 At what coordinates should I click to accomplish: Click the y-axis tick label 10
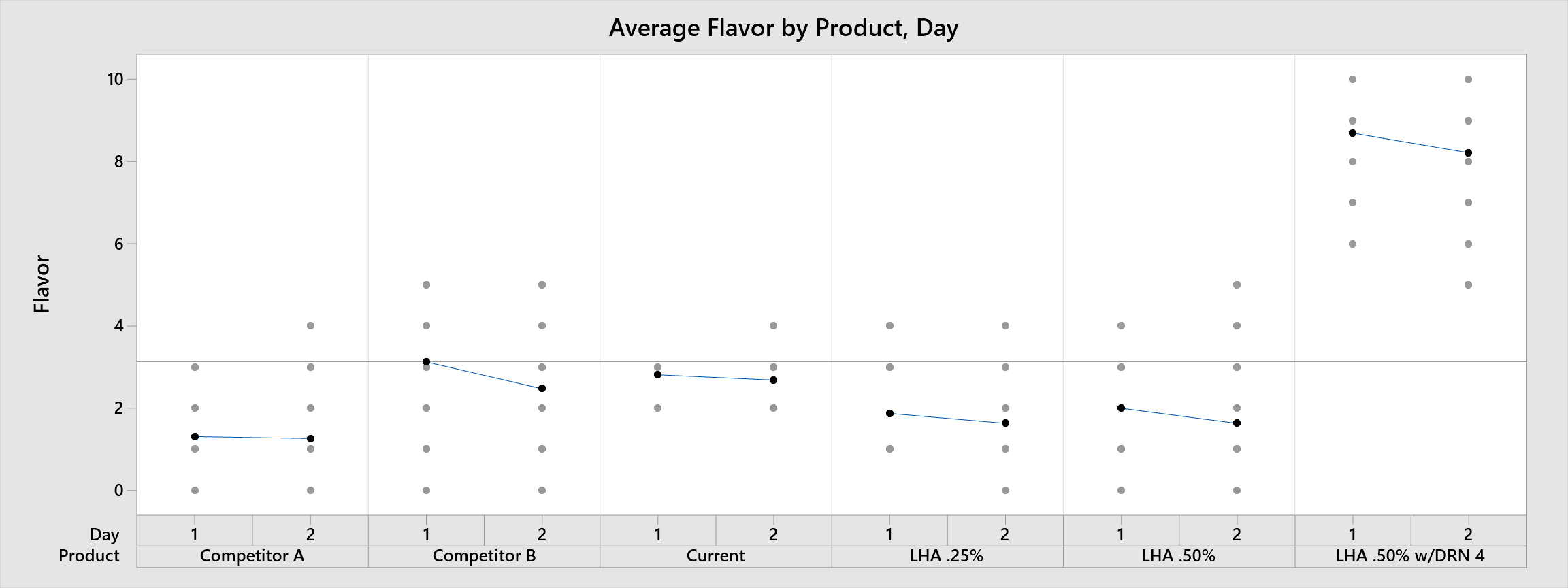click(x=115, y=80)
